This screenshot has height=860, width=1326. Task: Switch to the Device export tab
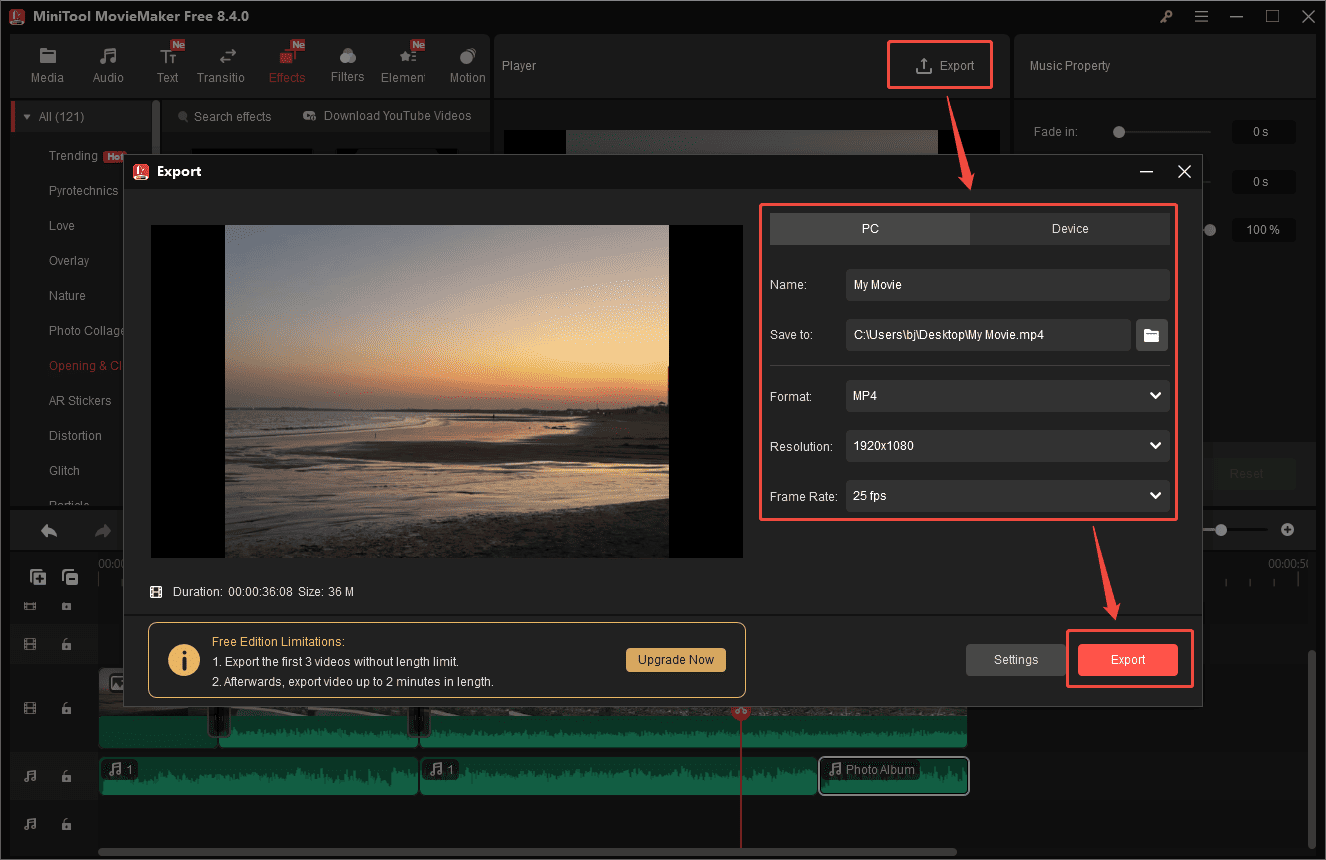[x=1069, y=228]
